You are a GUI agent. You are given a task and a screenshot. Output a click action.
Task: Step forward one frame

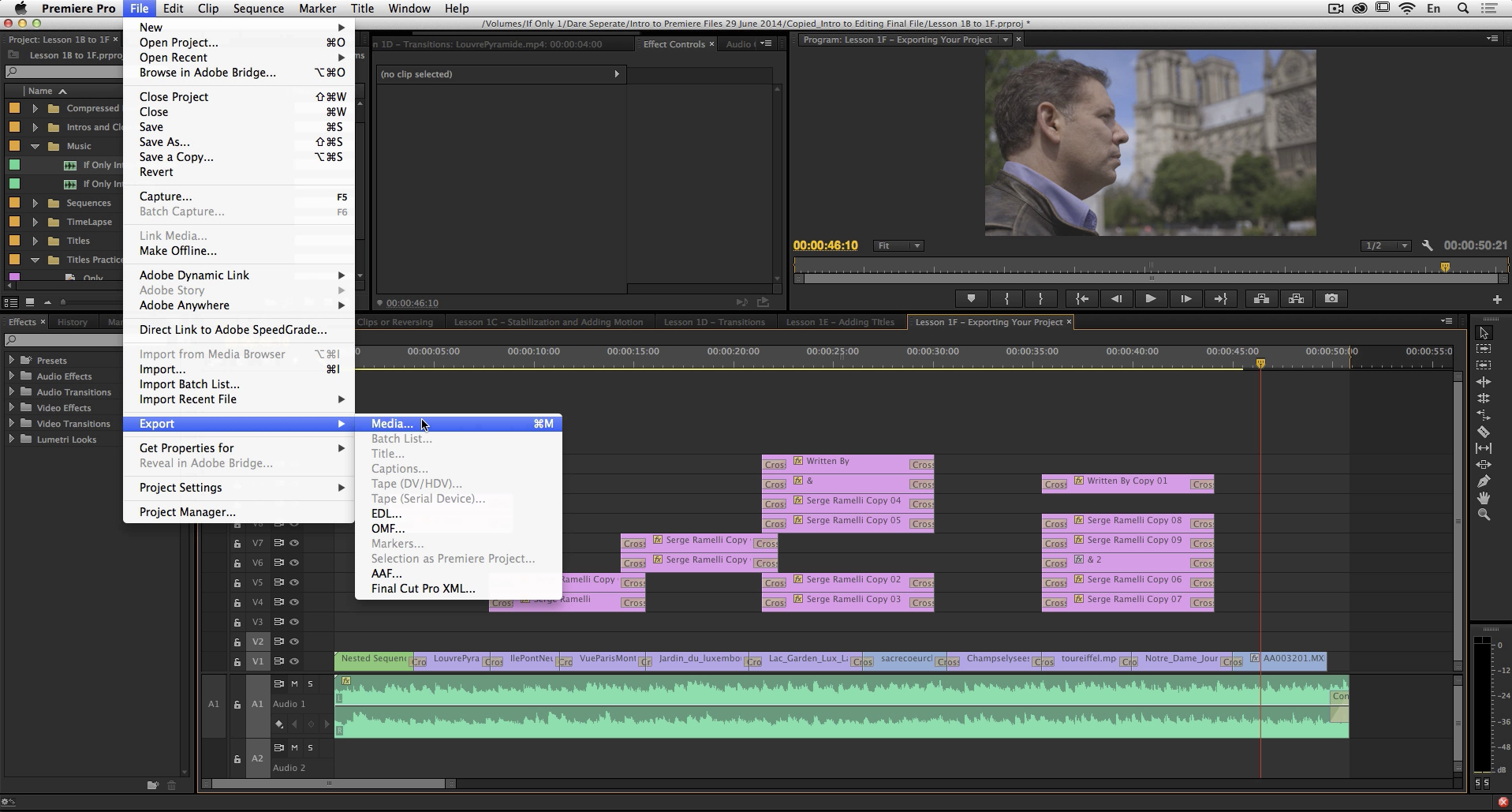pyautogui.click(x=1185, y=298)
